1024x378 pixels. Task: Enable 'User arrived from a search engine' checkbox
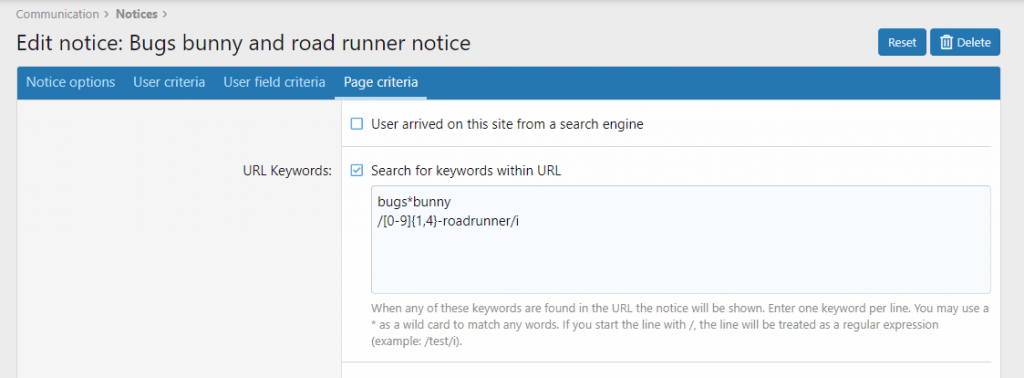[x=357, y=124]
